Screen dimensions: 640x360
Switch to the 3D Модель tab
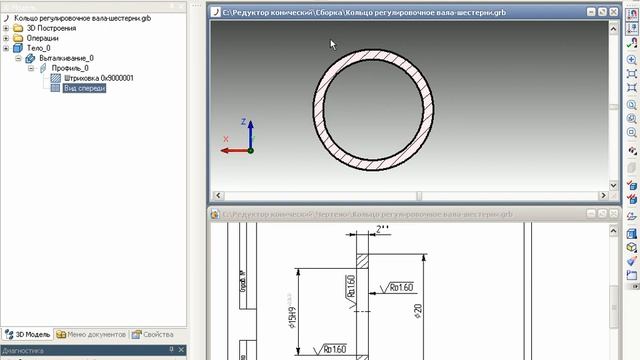(27, 334)
